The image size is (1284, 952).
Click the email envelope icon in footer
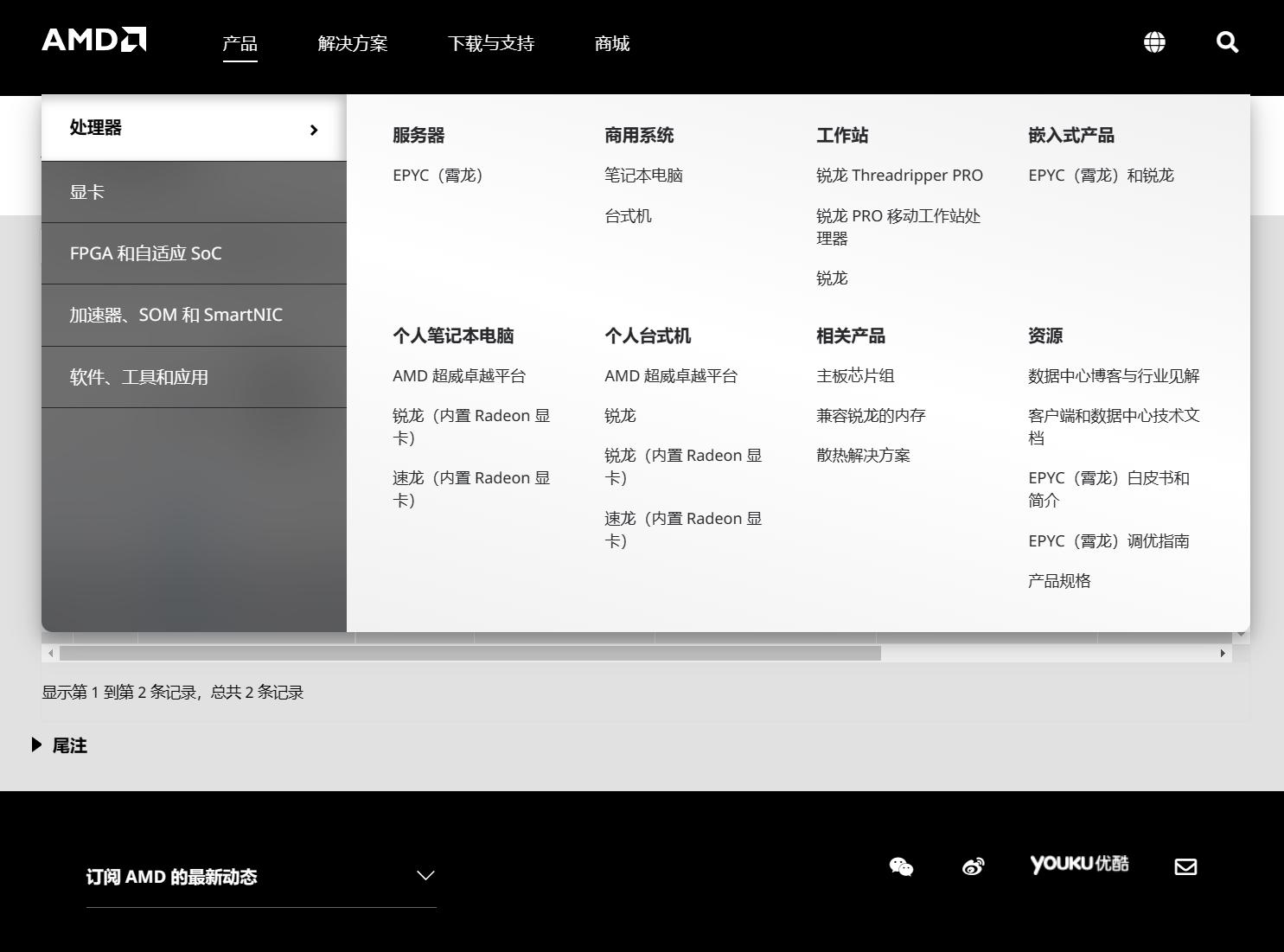click(1185, 866)
